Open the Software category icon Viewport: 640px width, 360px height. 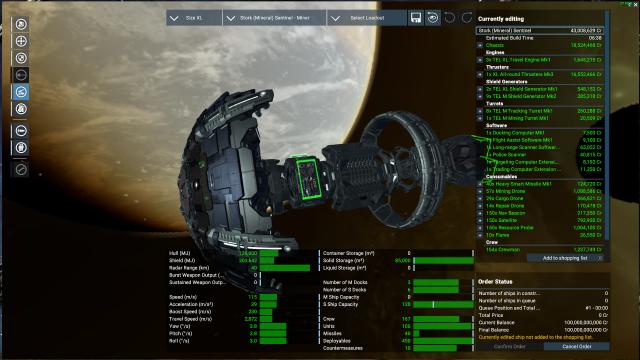[x=21, y=109]
